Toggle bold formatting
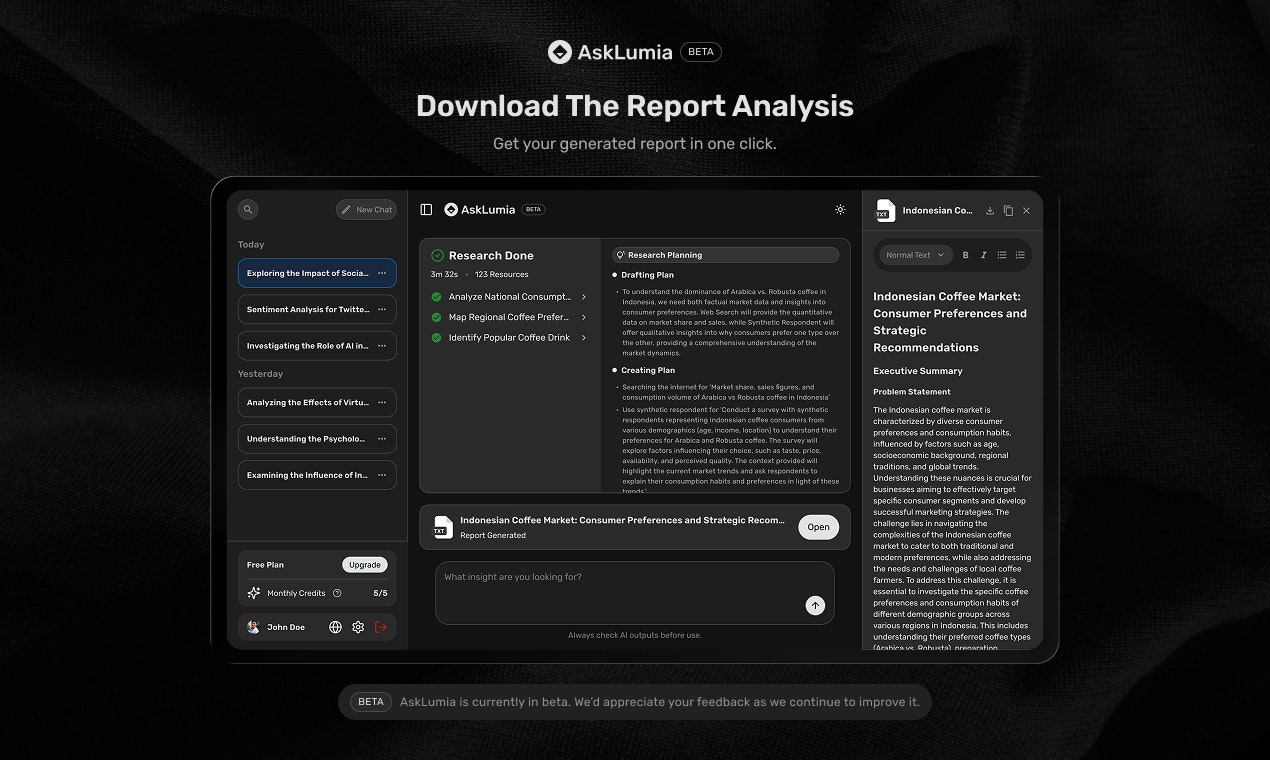This screenshot has width=1270, height=760. click(965, 255)
